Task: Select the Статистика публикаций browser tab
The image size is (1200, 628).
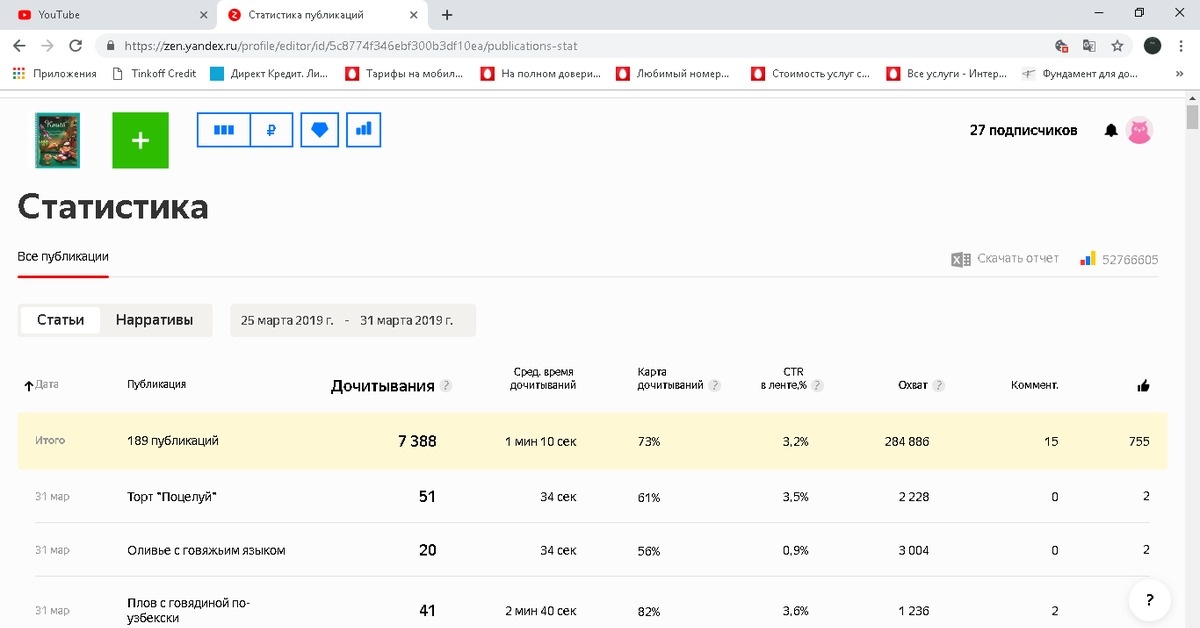Action: pyautogui.click(x=322, y=15)
